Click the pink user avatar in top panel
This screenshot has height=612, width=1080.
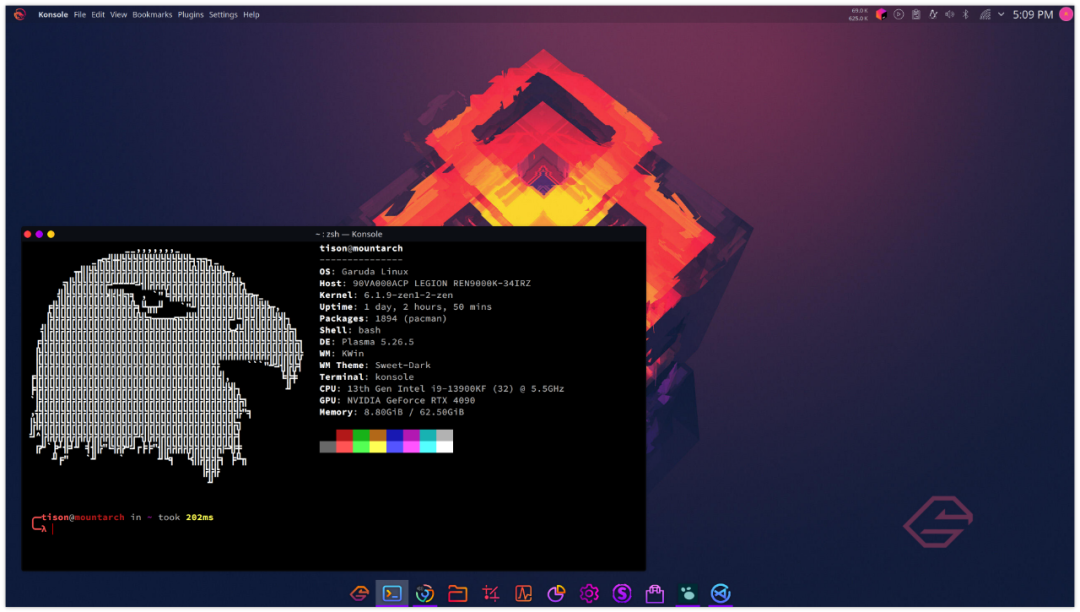point(1066,14)
